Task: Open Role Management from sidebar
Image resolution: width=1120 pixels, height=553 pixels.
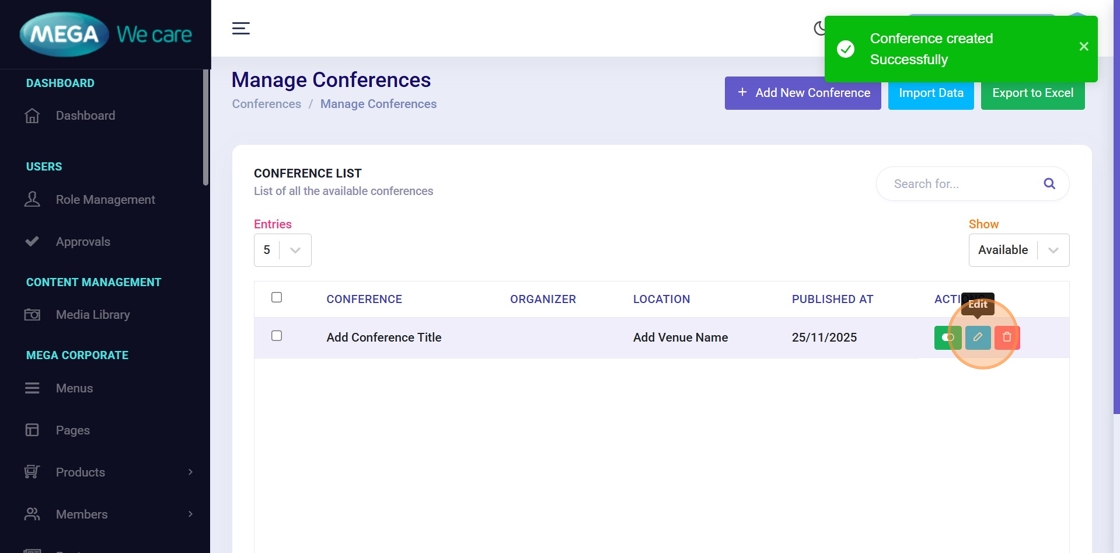Action: [105, 200]
